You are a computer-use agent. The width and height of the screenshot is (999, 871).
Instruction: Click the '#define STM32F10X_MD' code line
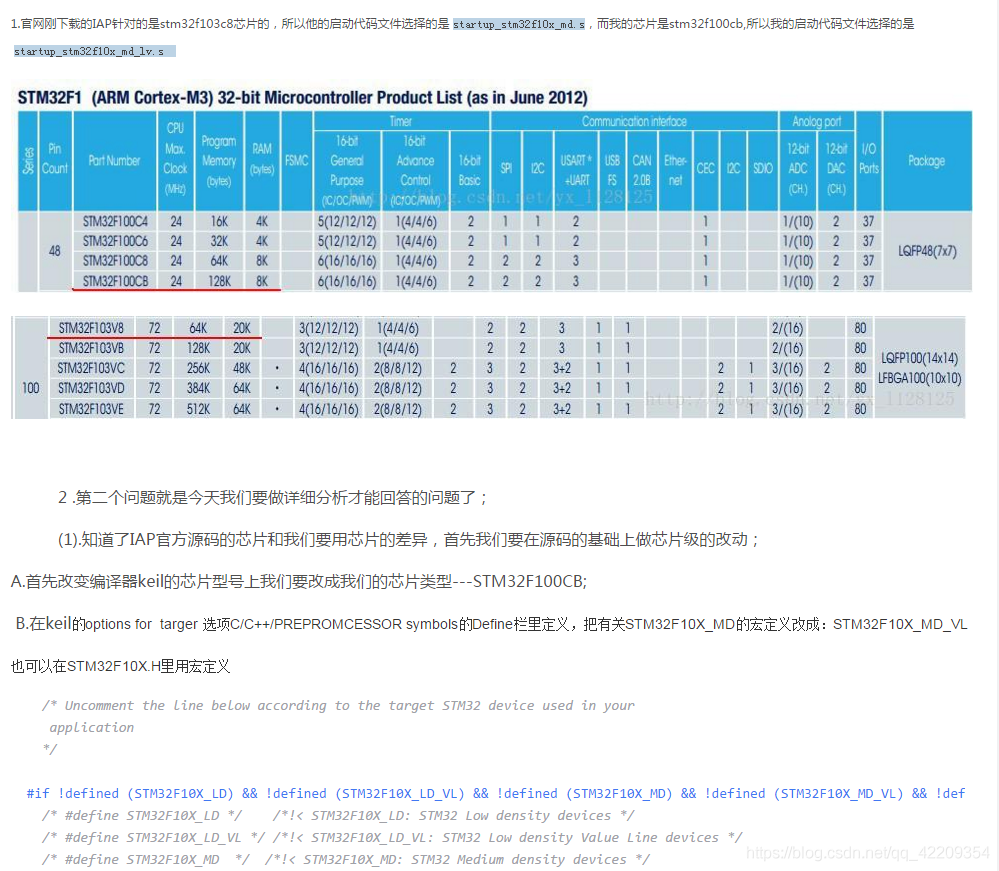coord(346,860)
